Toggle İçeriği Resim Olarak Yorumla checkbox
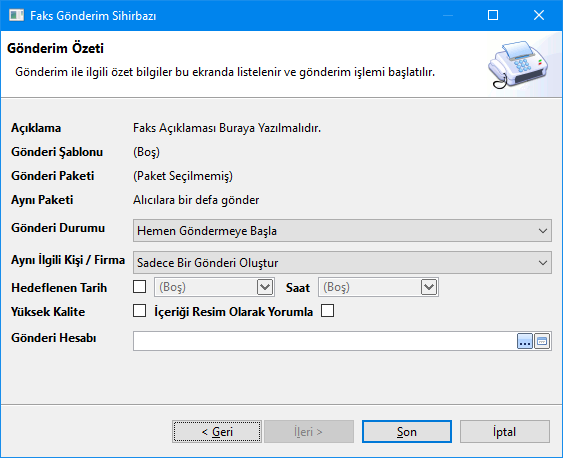The image size is (563, 458). [x=327, y=311]
